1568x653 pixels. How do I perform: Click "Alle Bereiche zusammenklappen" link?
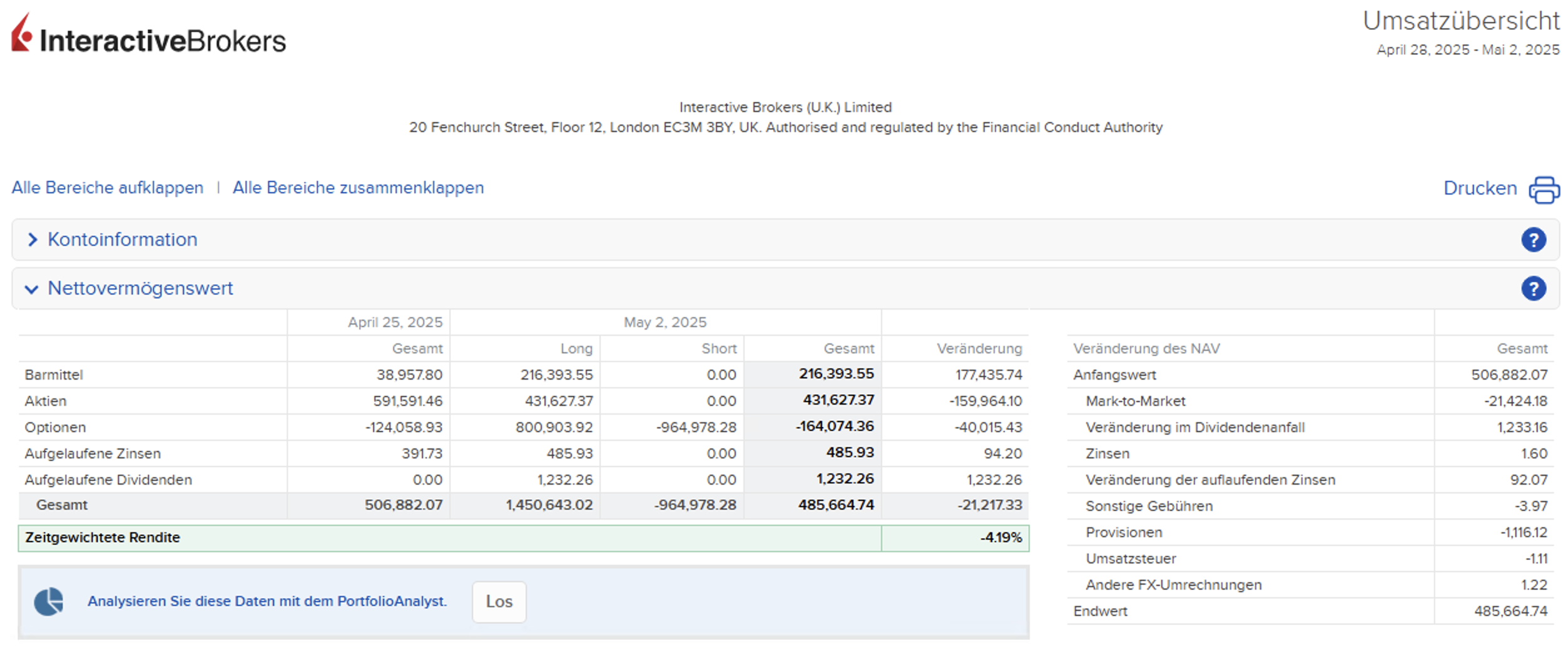(x=358, y=188)
